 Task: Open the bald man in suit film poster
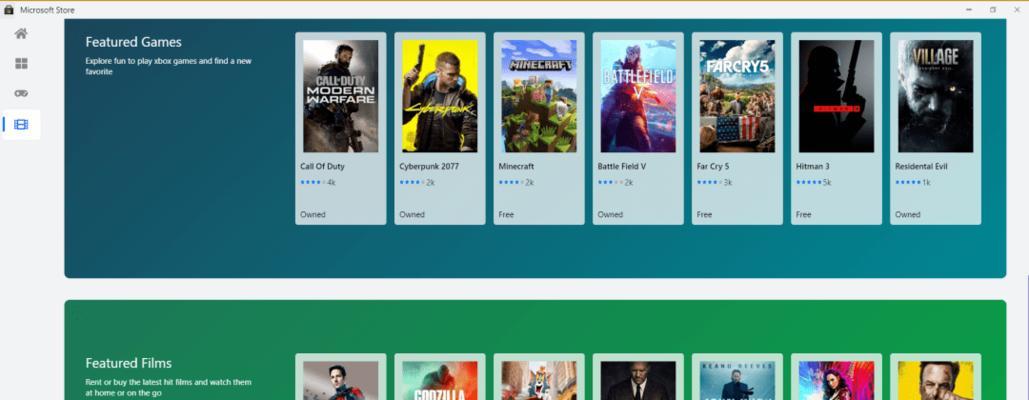point(638,380)
